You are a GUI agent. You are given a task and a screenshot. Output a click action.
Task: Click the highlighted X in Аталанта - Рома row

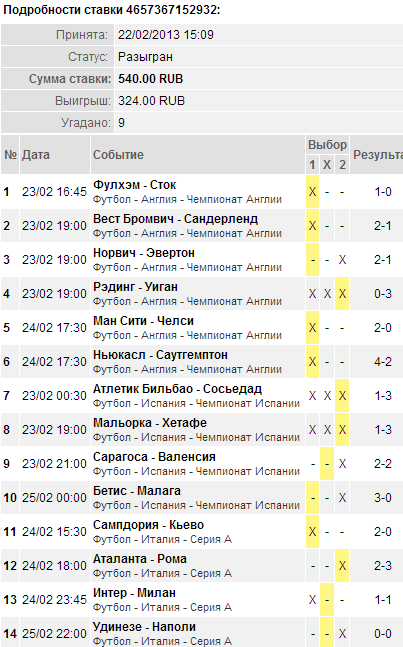pyautogui.click(x=342, y=566)
